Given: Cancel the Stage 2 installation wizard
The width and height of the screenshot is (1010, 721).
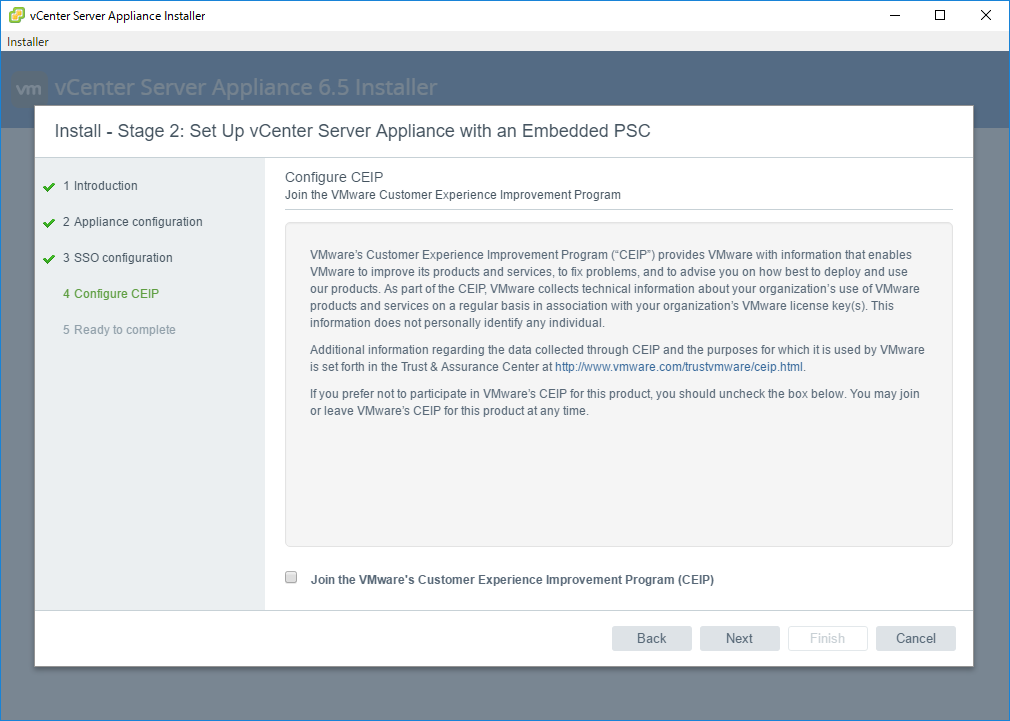Looking at the screenshot, I should pos(915,639).
